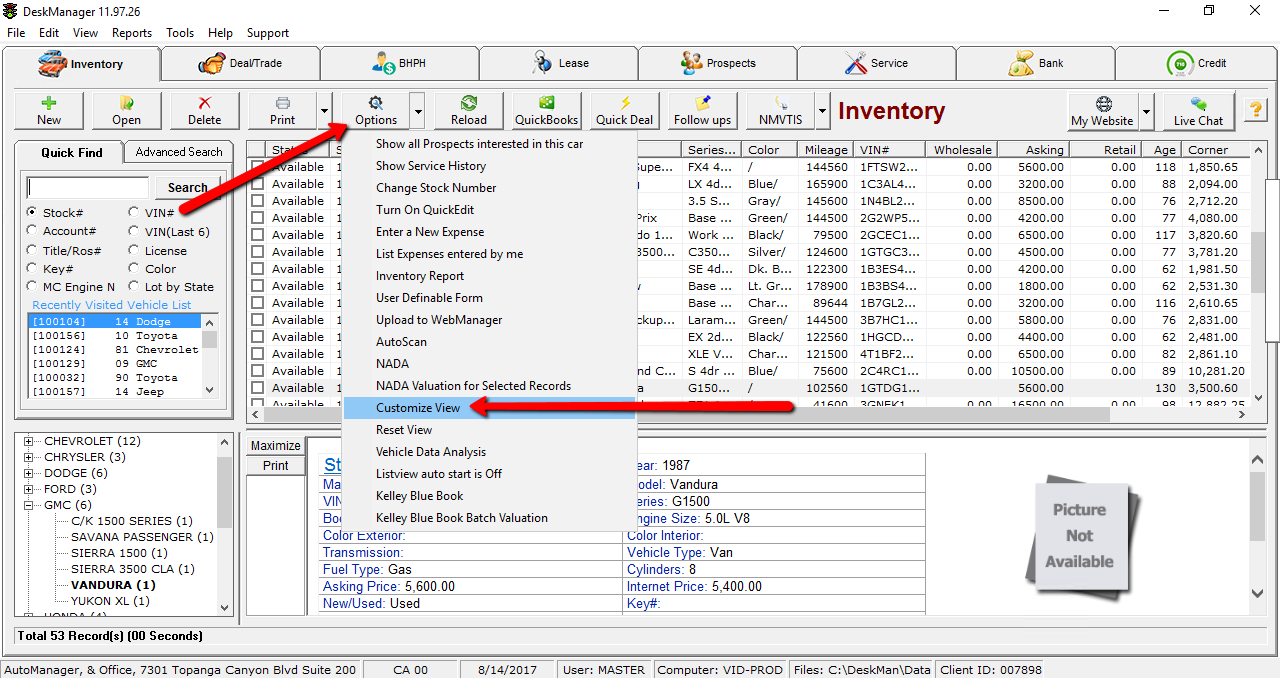Launch Live Chat
The height and width of the screenshot is (678, 1280).
(1197, 110)
